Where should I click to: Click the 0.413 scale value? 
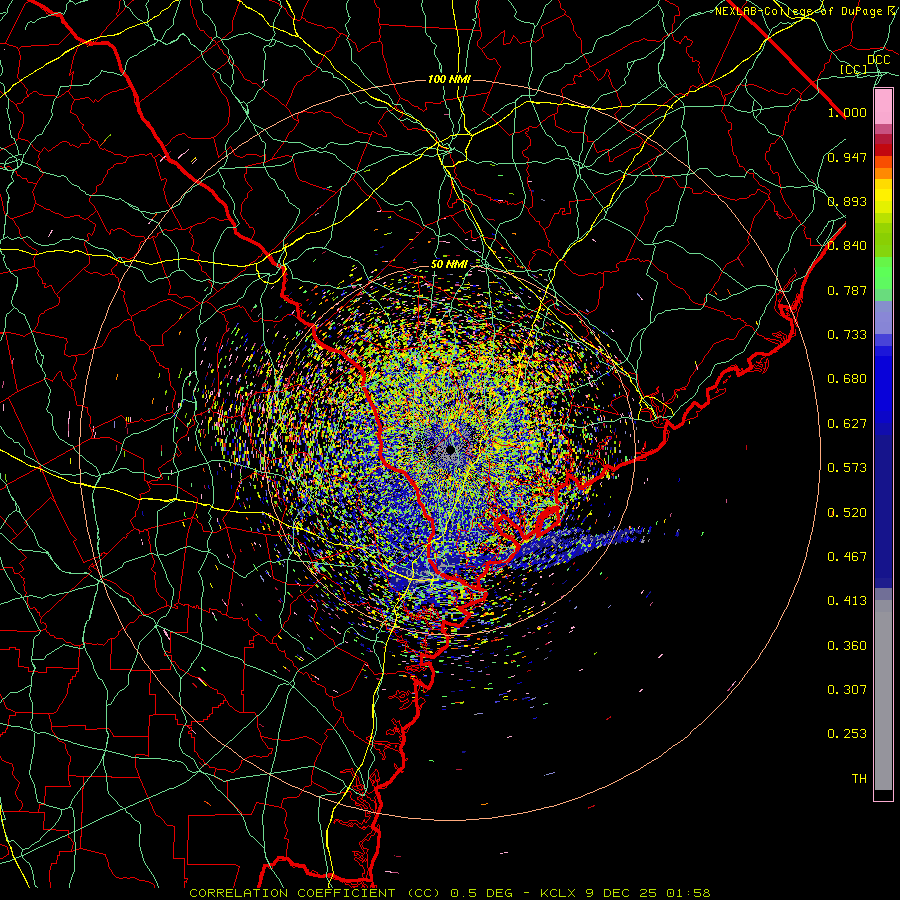point(847,601)
